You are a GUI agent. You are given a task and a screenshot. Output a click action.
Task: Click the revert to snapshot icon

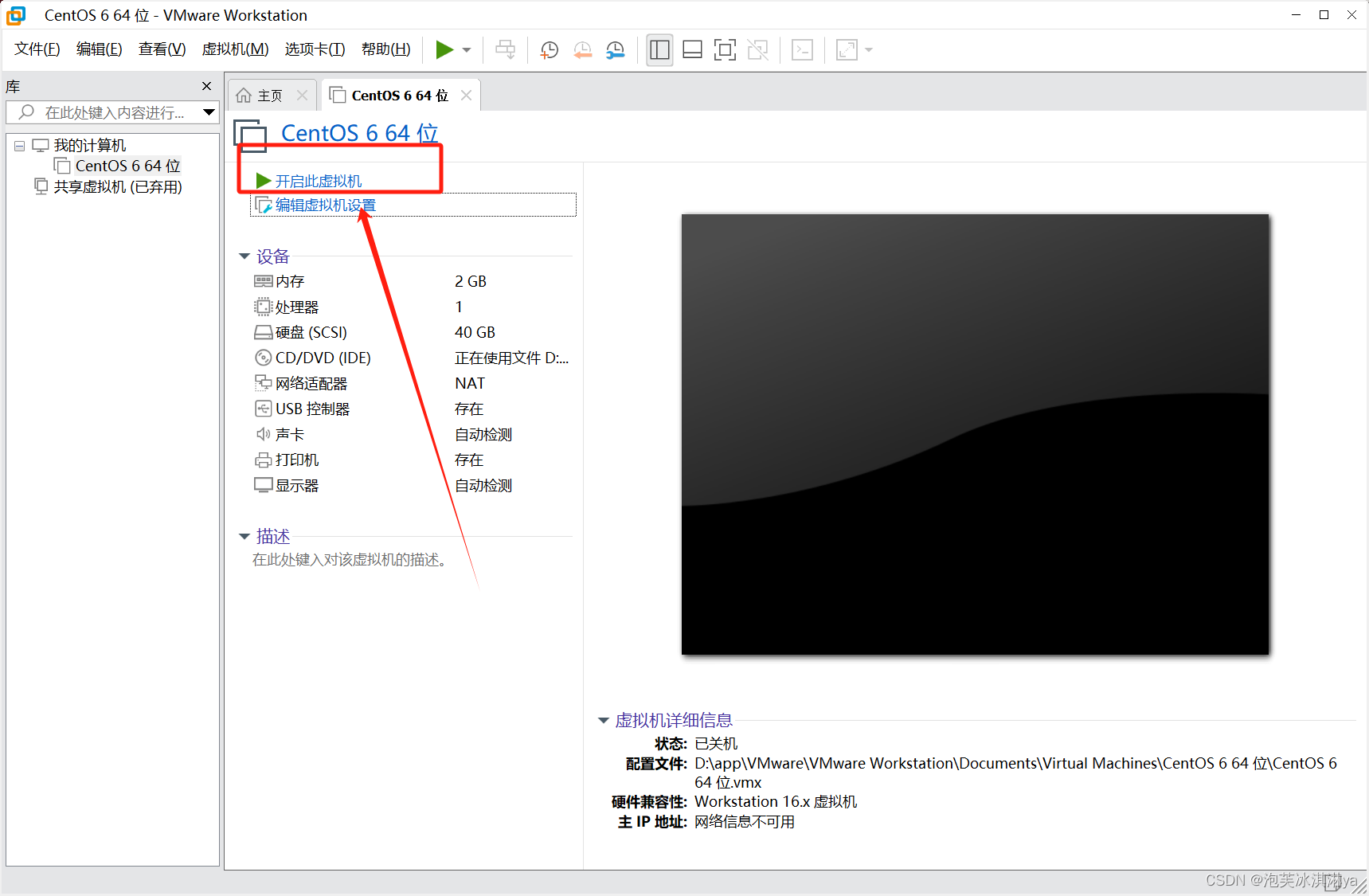coord(583,50)
